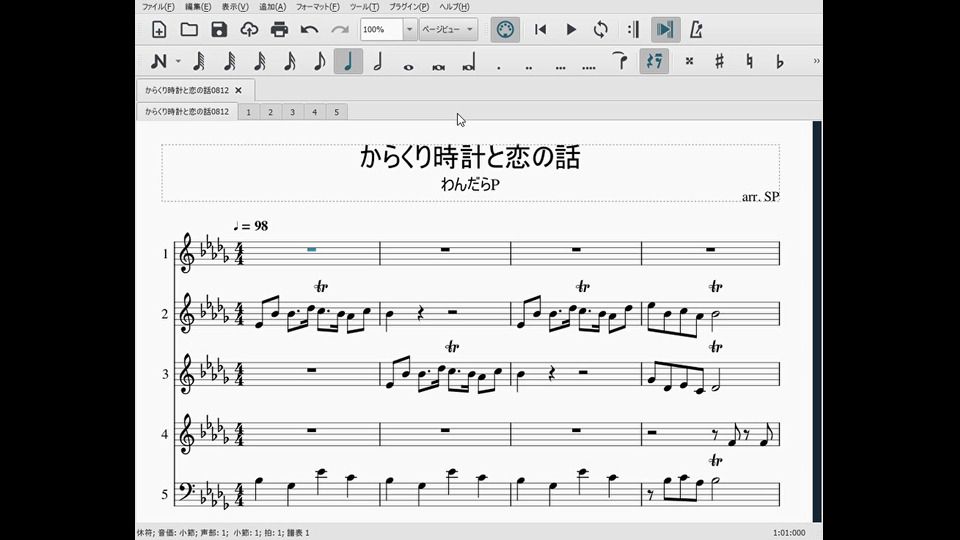The image size is (960, 540).
Task: Open a score file from folder
Action: [x=189, y=29]
